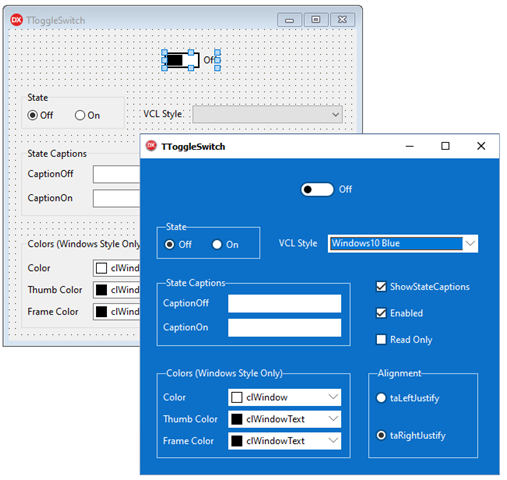Uncheck the Enabled checkbox
This screenshot has height=480, width=507.
click(x=381, y=313)
